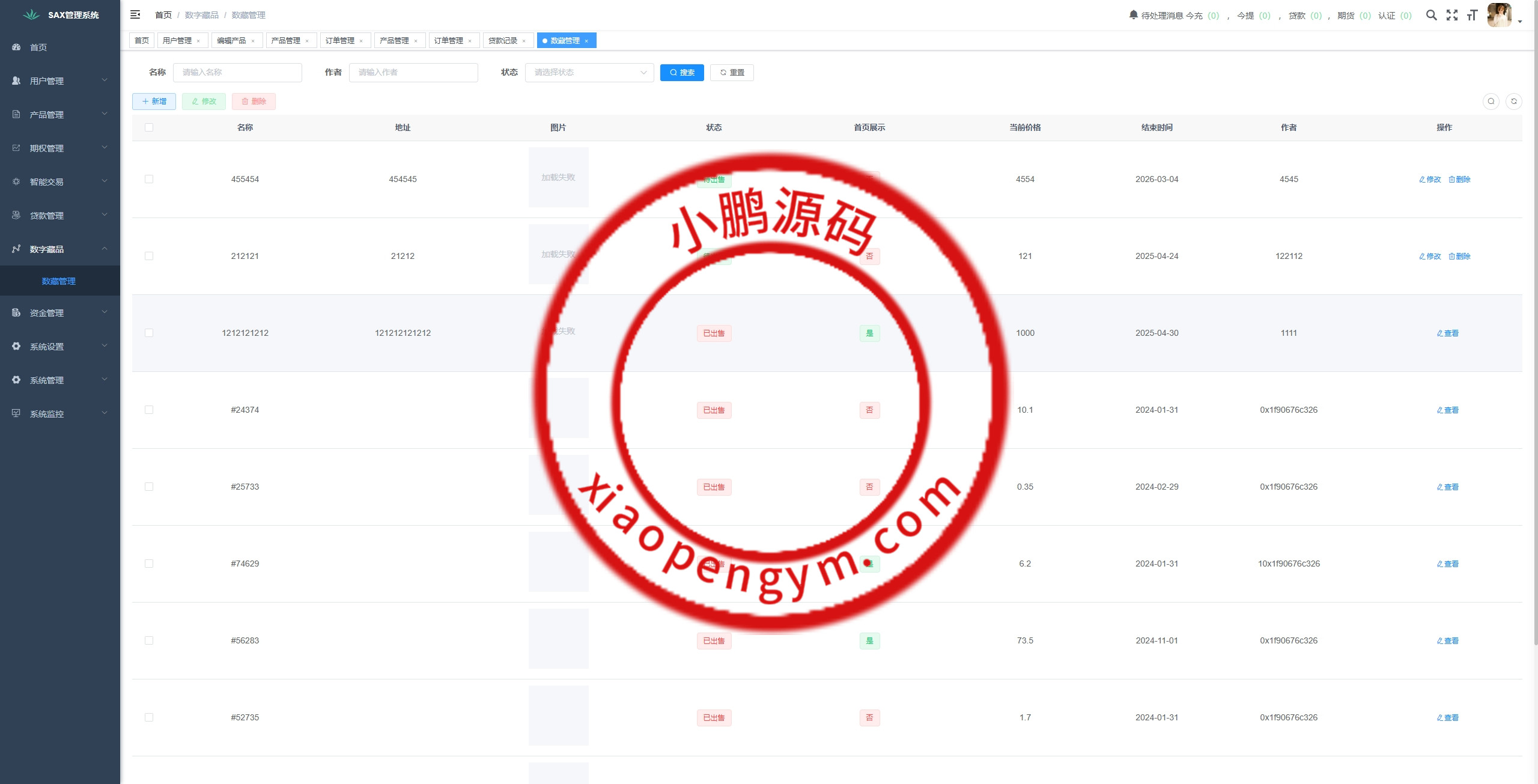Click the pending messages bell icon

click(x=1133, y=14)
